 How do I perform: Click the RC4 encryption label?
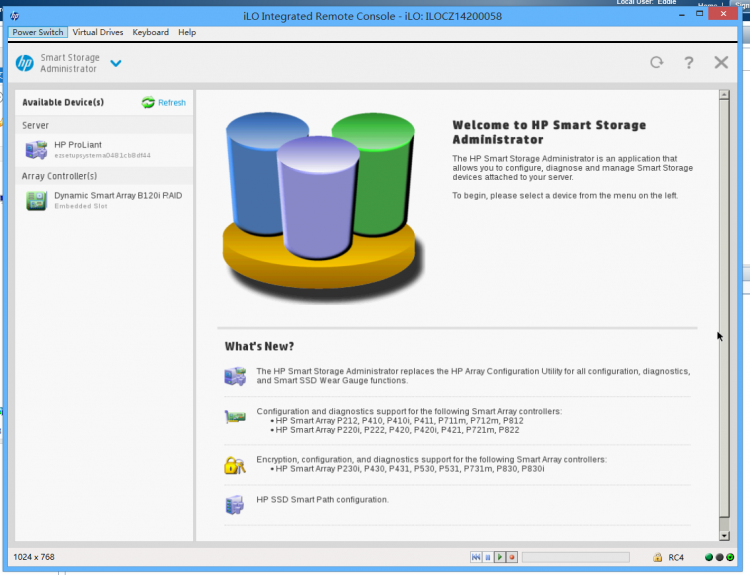coord(676,557)
